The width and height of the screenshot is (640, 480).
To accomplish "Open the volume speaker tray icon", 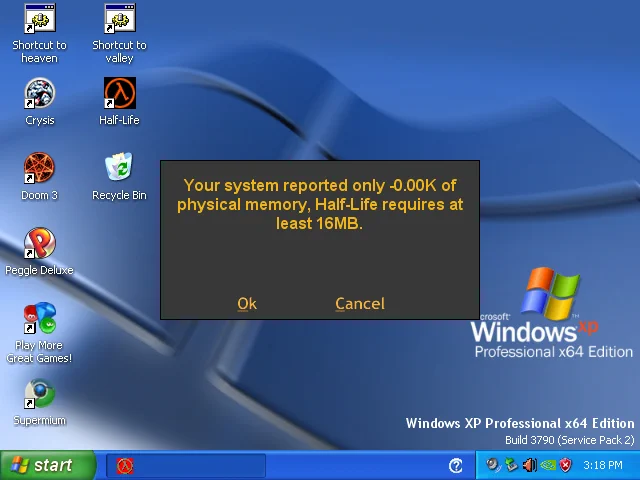I will coord(530,465).
